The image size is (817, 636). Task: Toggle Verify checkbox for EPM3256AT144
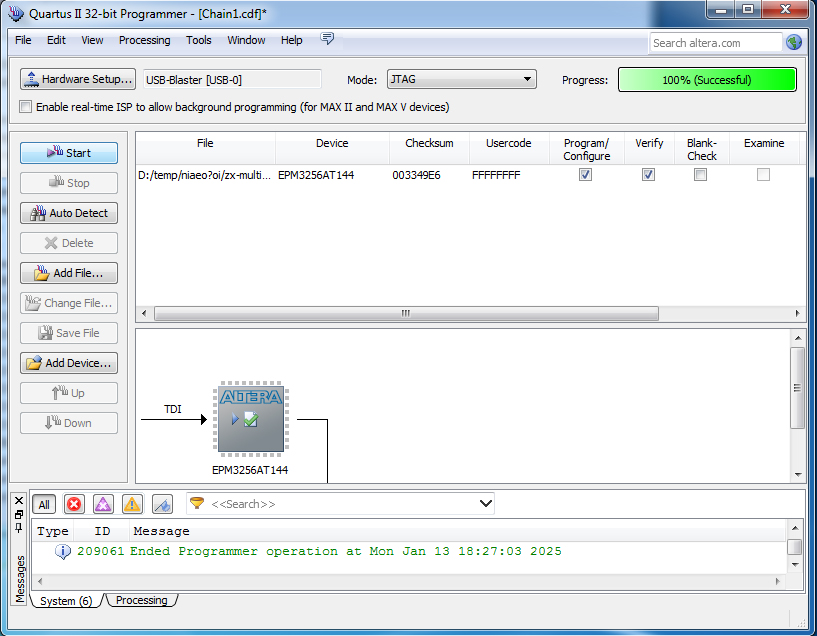[648, 174]
